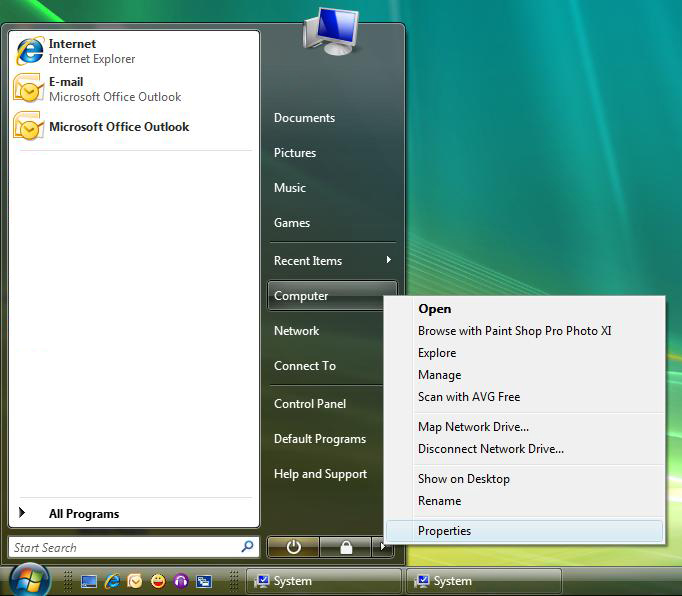Select Properties at the context menu bottom
Screen dimensions: 682x596
pyautogui.click(x=525, y=531)
